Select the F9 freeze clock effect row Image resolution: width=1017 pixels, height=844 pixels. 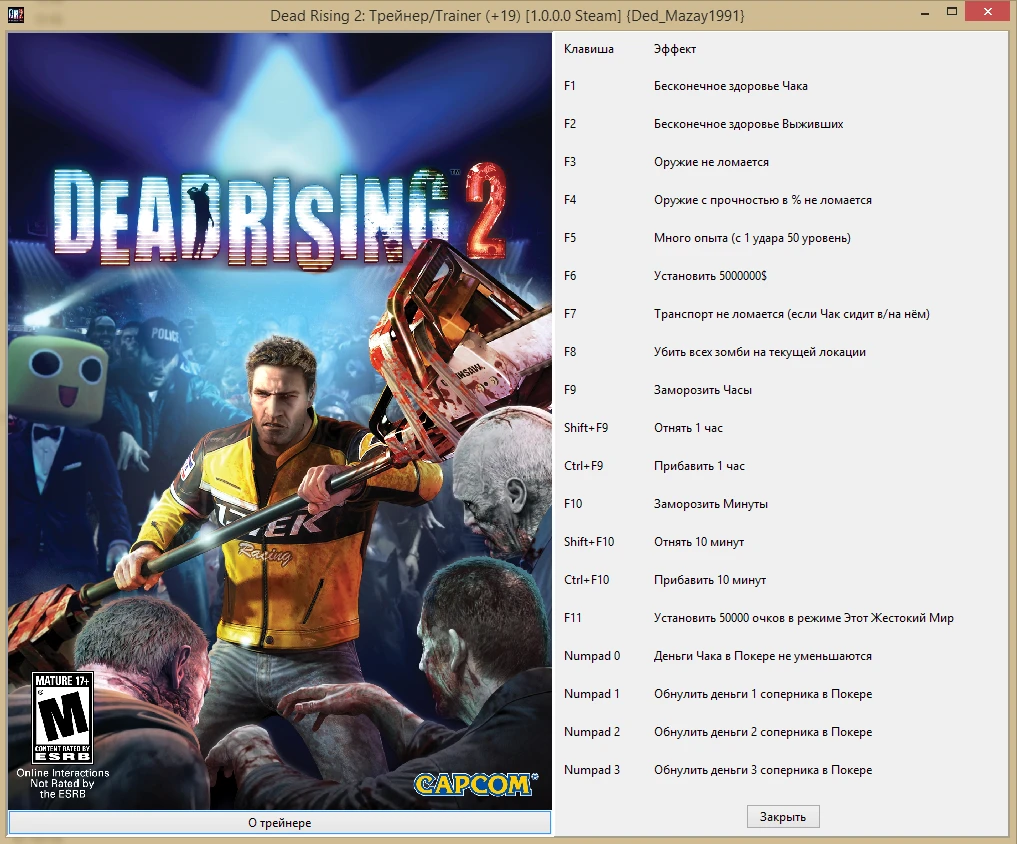(700, 389)
